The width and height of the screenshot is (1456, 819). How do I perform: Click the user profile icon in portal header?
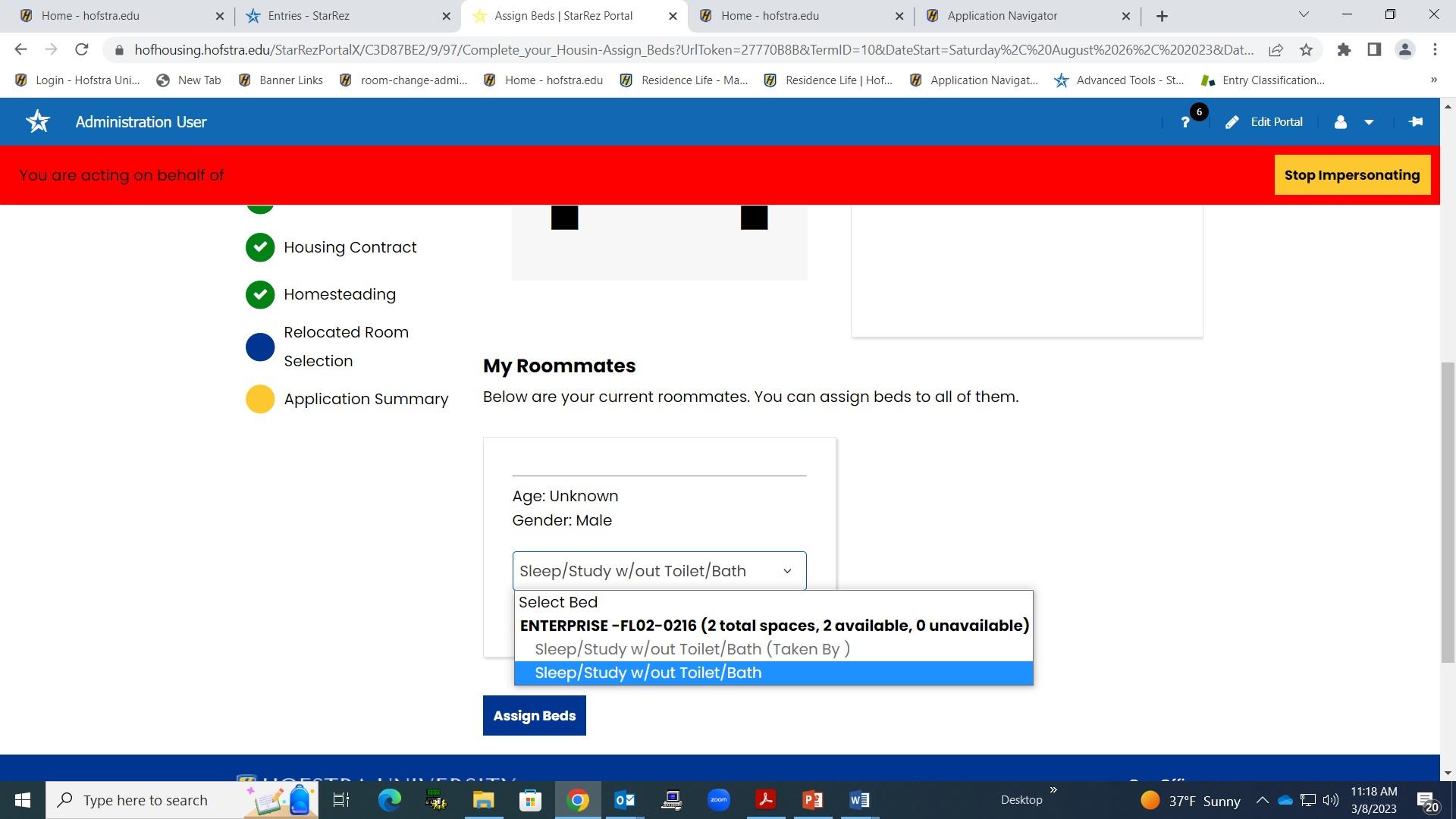[x=1341, y=122]
